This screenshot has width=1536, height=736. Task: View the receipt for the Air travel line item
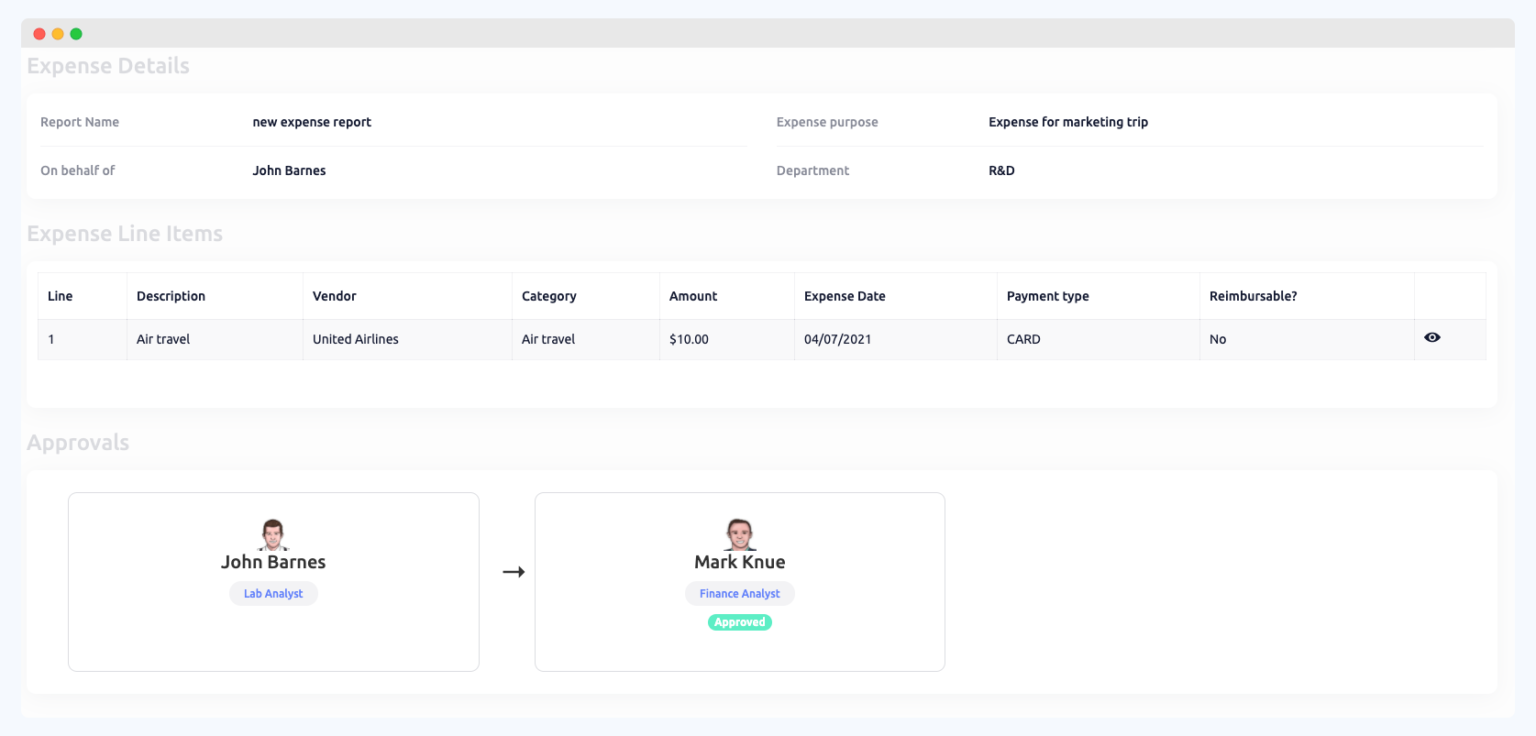pos(1432,338)
